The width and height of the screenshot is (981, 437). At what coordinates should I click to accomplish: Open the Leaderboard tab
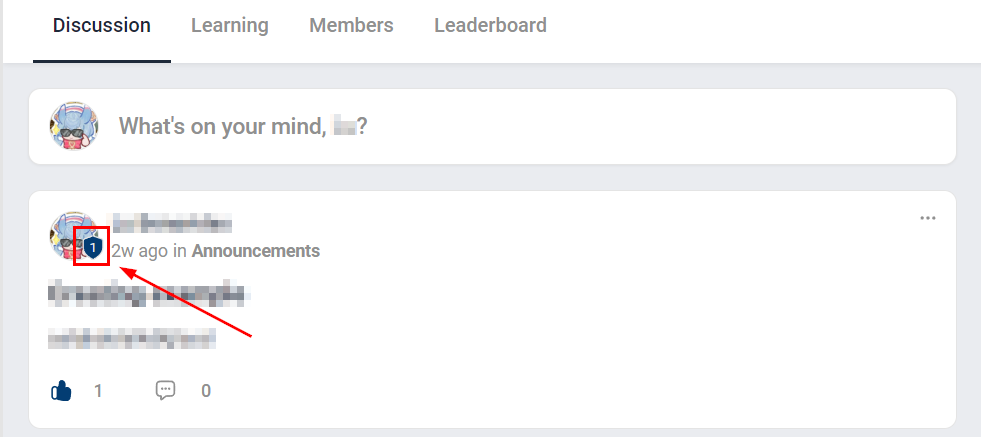tap(490, 25)
